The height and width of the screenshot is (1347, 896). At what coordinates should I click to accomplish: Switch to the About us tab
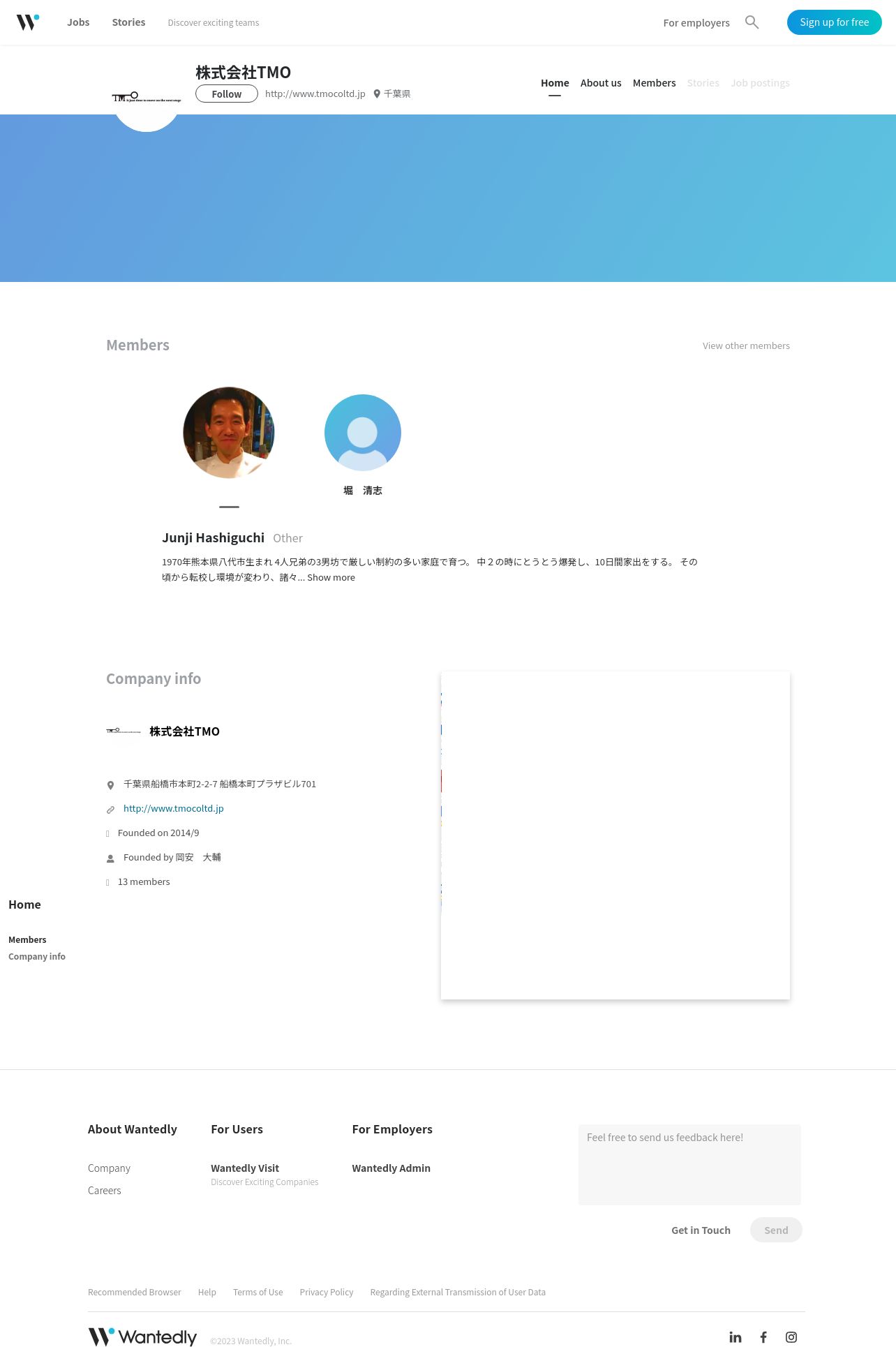pos(601,83)
